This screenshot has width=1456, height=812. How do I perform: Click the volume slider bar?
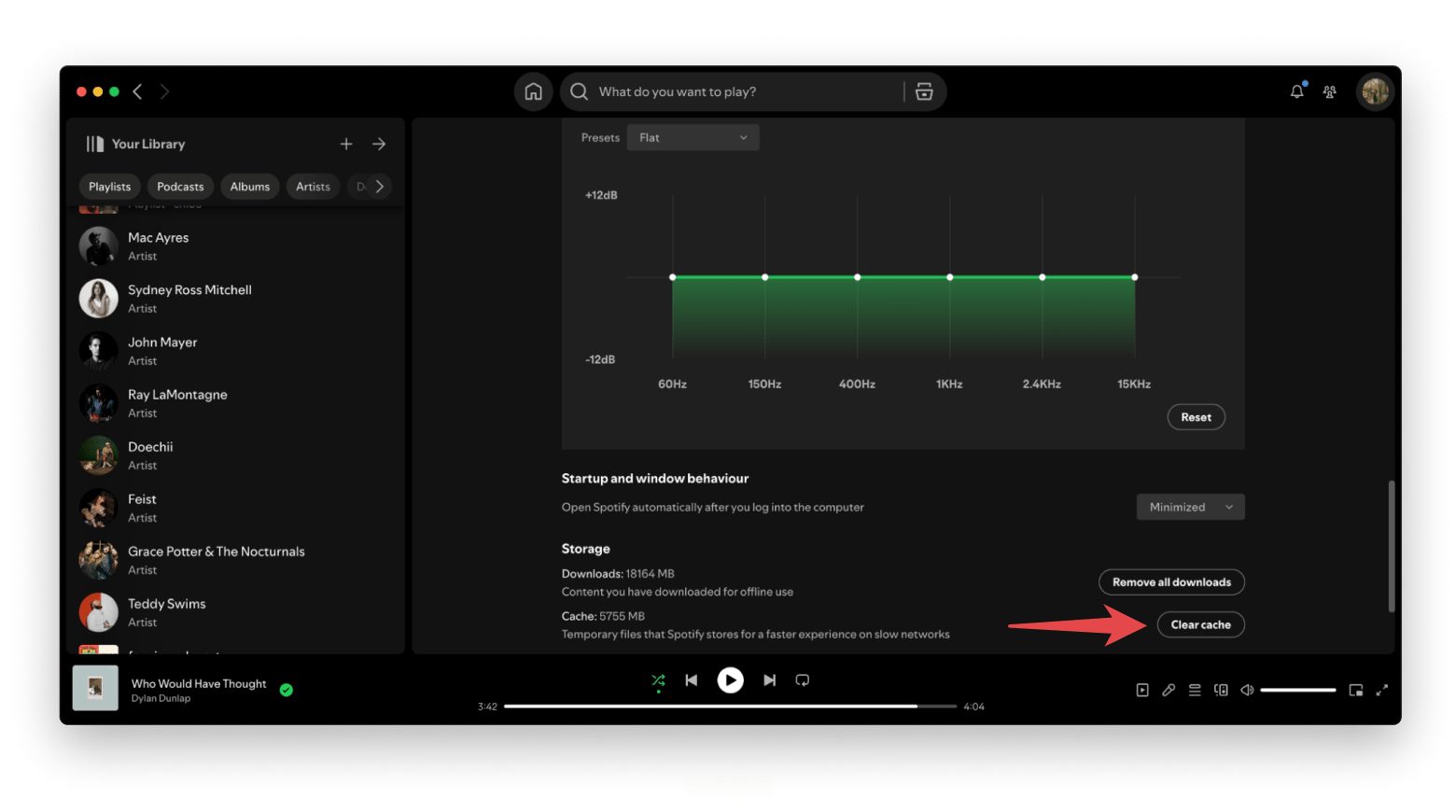point(1297,691)
